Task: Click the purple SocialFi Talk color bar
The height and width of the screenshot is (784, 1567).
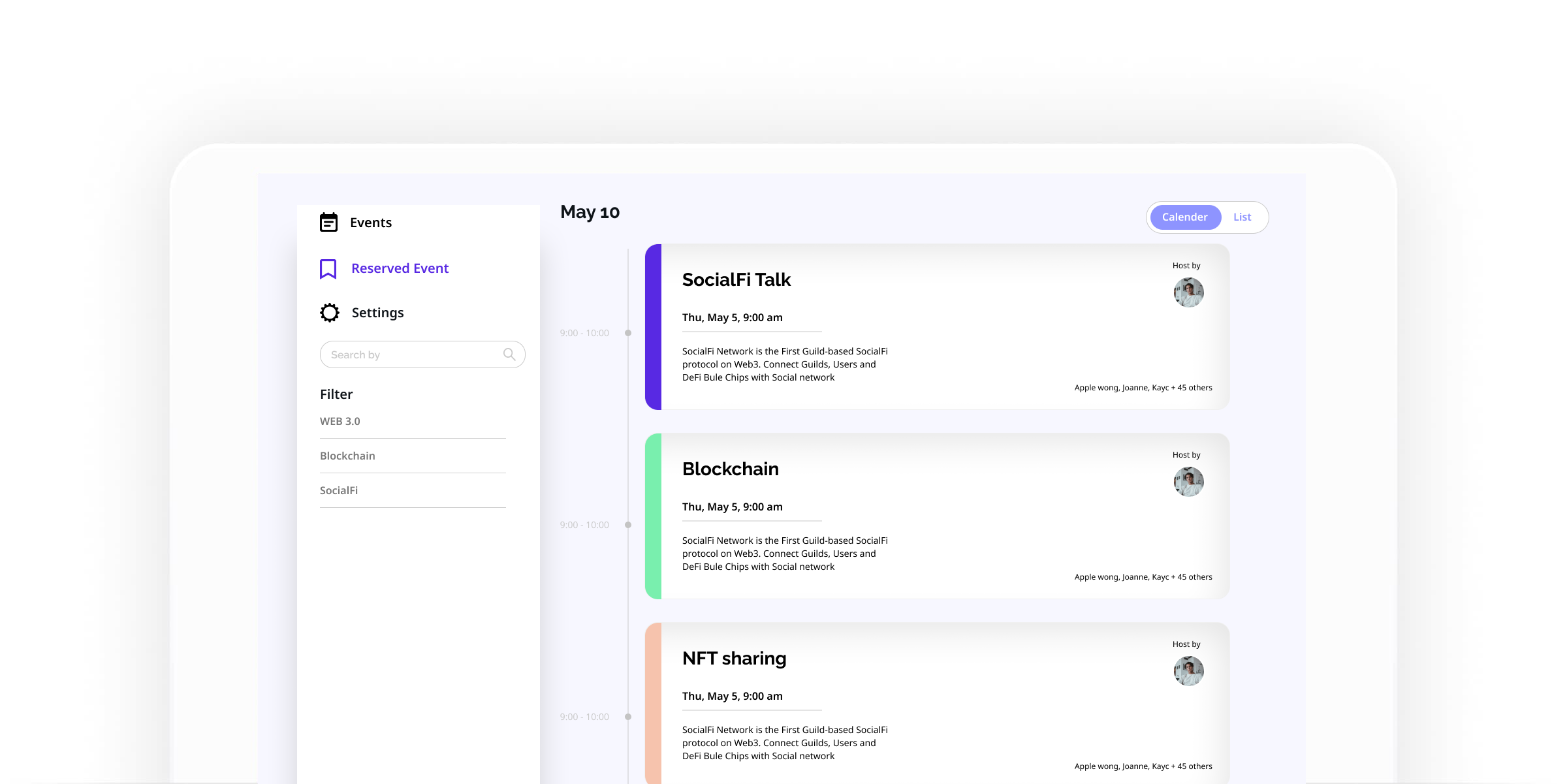Action: 653,327
